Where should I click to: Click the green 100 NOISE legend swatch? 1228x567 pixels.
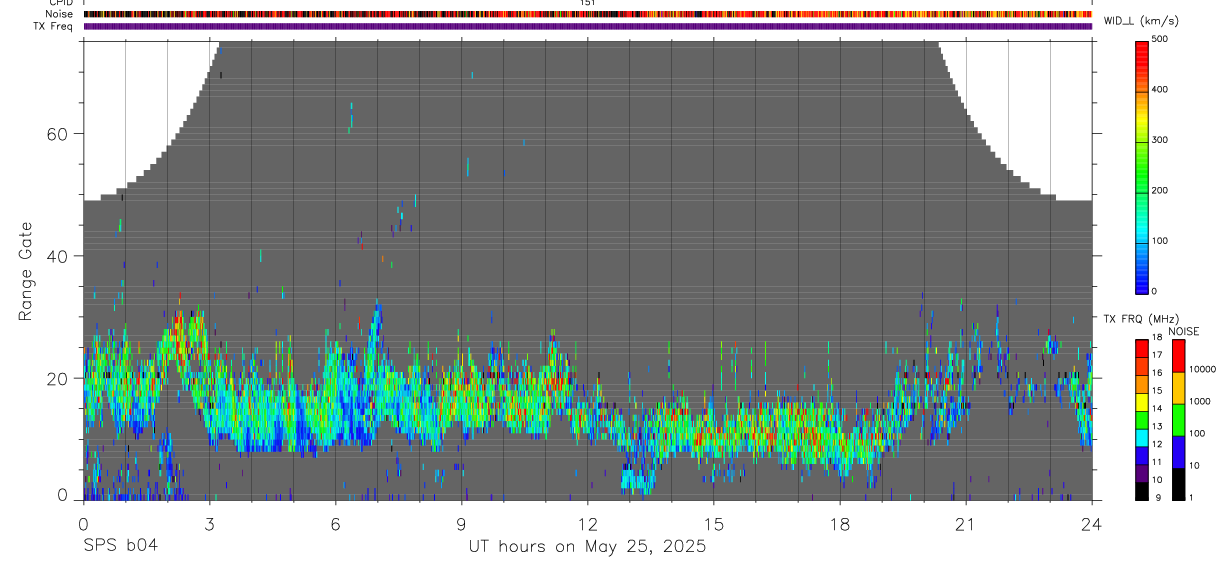point(1178,420)
